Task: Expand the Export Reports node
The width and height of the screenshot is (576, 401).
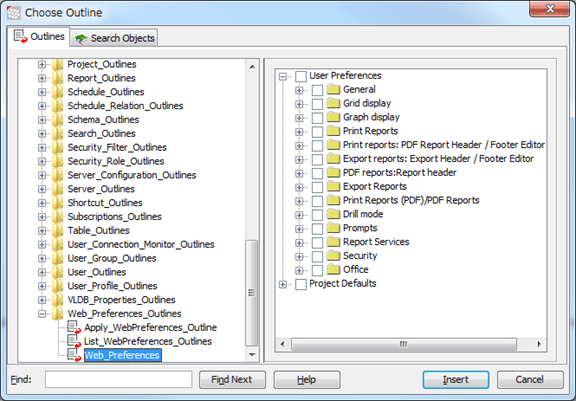Action: (299, 187)
